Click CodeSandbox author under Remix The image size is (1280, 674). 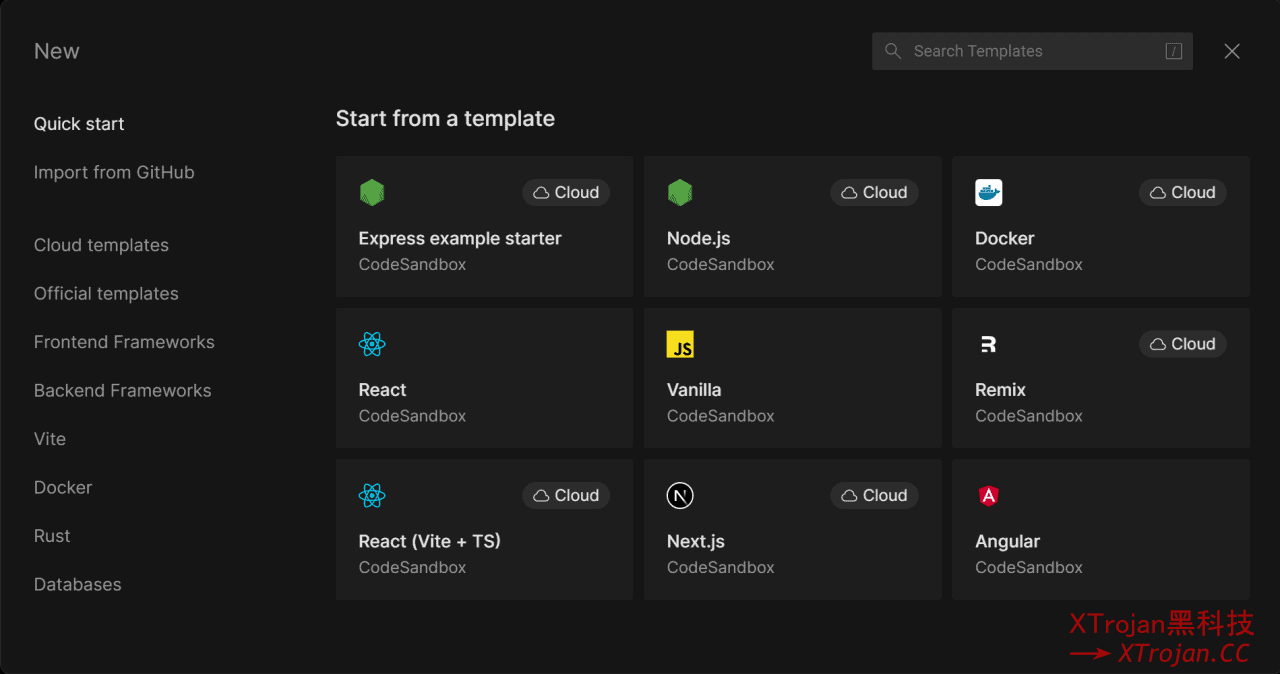click(1029, 416)
